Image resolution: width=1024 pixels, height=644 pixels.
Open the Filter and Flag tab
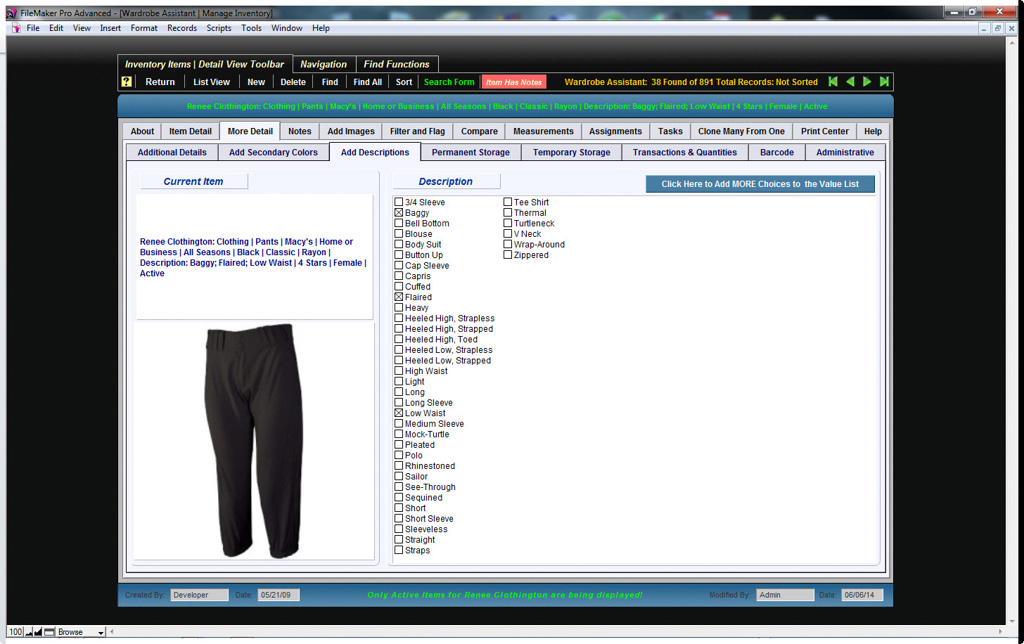pos(417,131)
